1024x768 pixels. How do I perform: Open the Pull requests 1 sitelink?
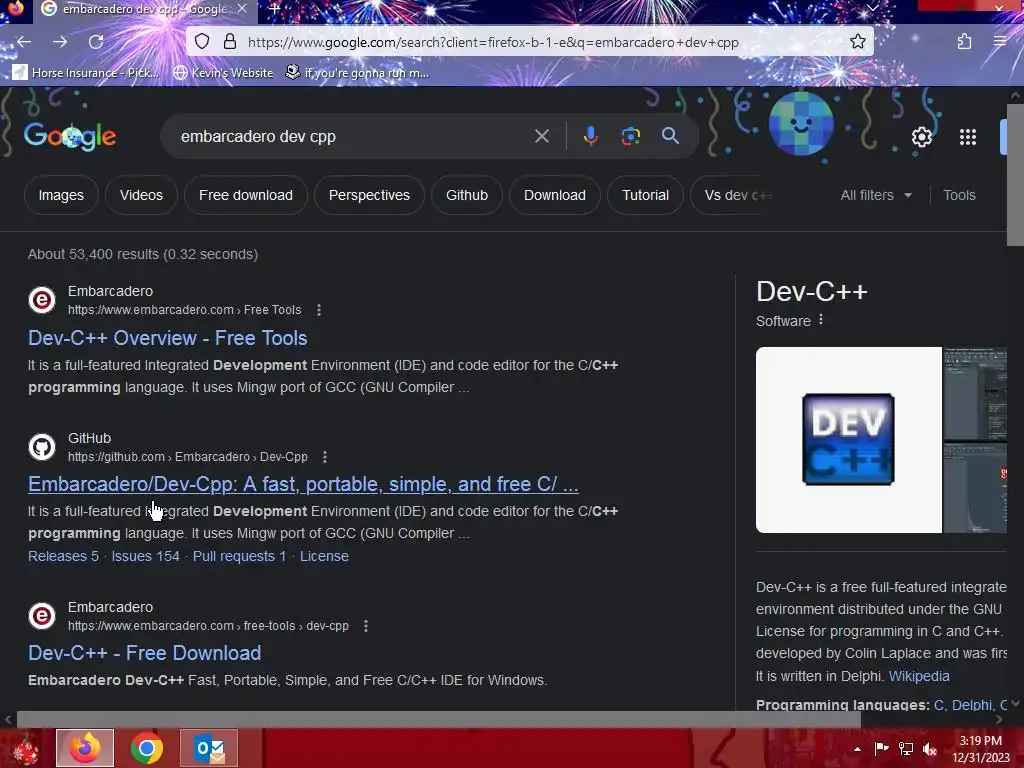pos(240,556)
